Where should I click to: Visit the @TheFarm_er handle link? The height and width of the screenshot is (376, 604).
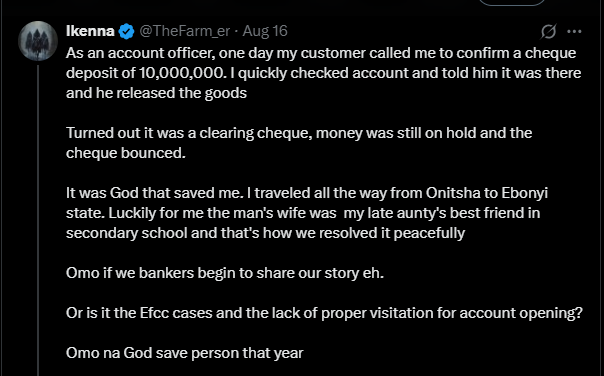click(x=184, y=31)
